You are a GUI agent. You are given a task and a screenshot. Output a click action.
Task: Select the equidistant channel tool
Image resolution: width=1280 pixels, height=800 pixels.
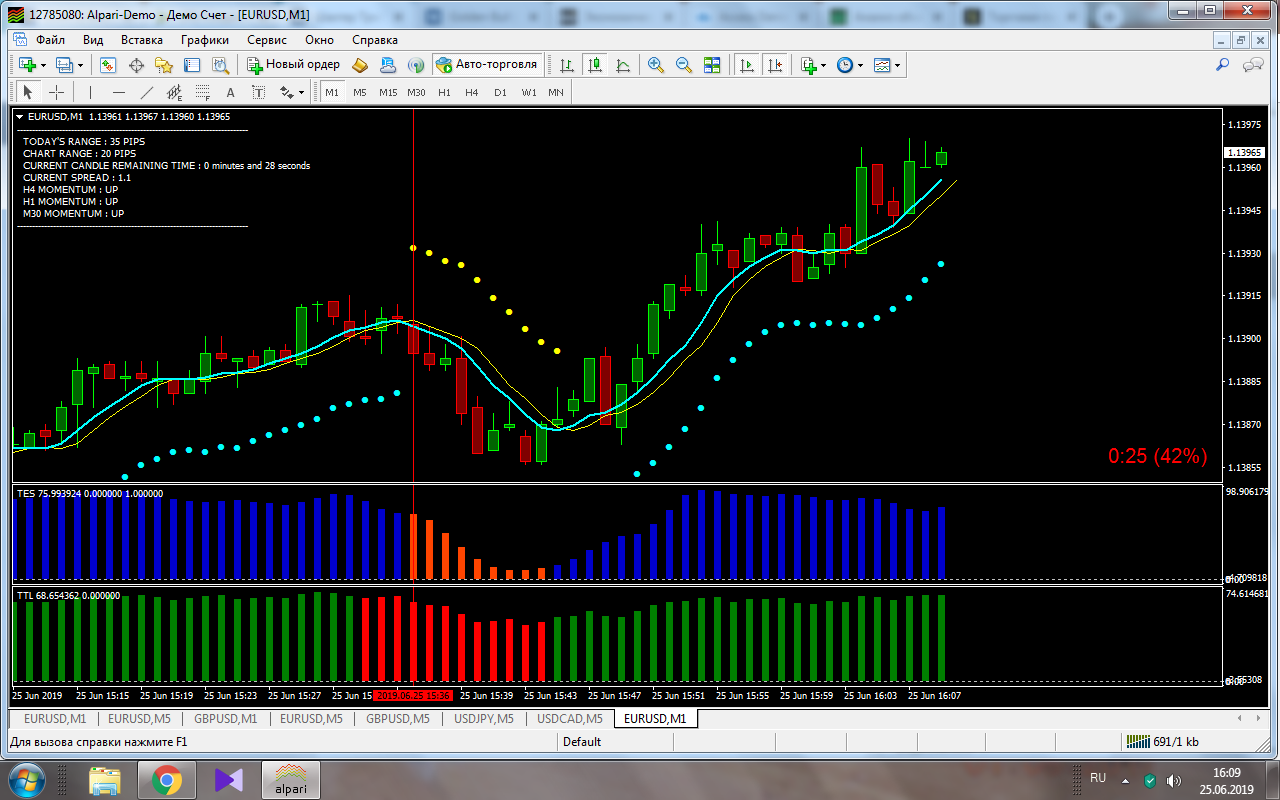pos(175,92)
